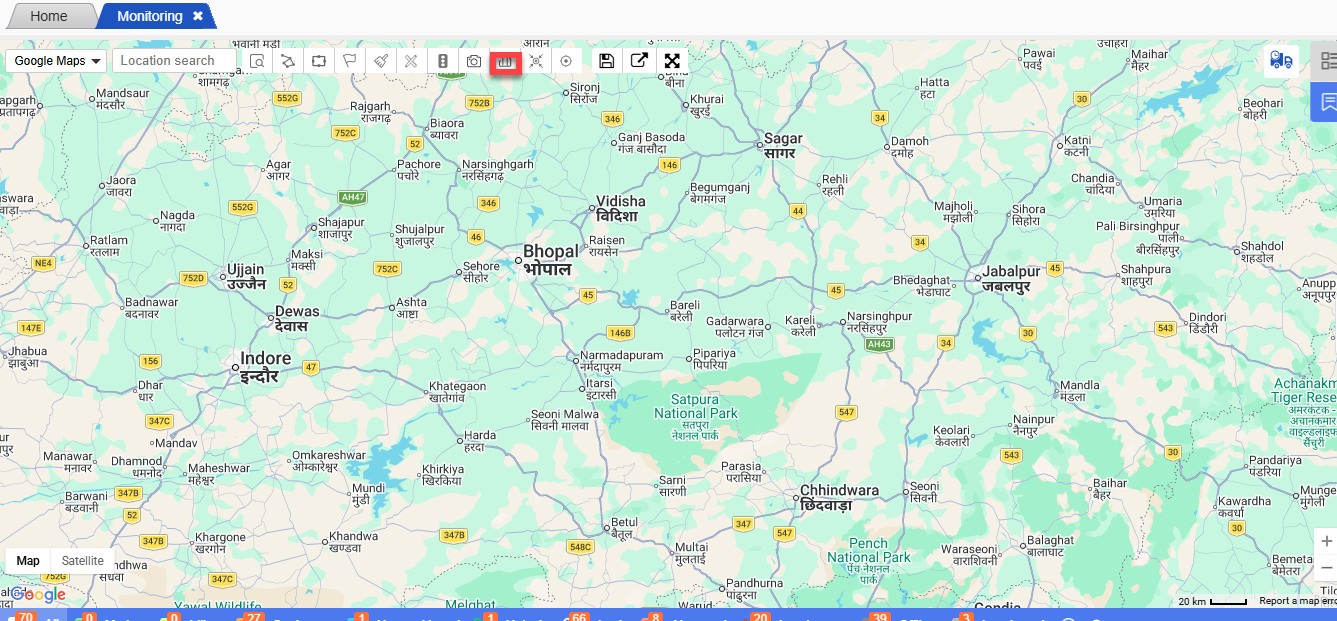Viewport: 1337px width, 621px height.
Task: Toggle fullscreen map view
Action: 672,61
